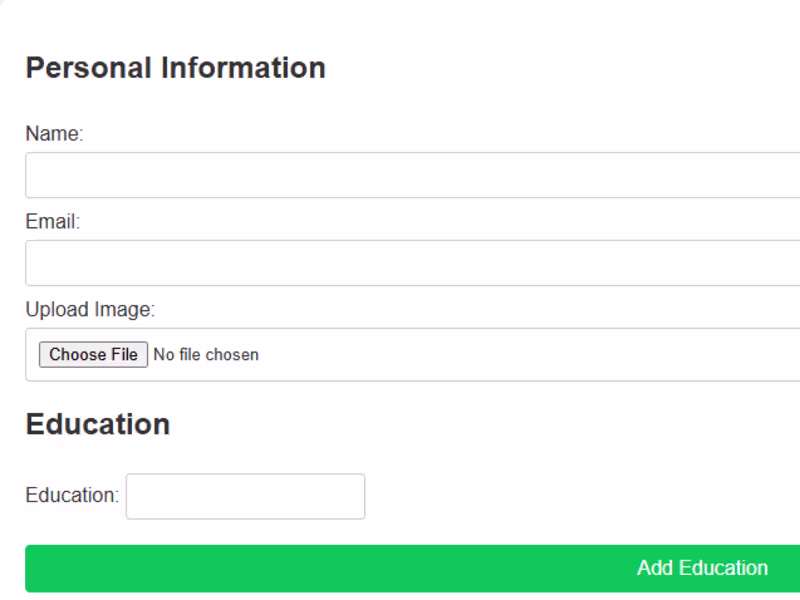Click the "Name:" label
Screen dimensions: 800x600
(x=54, y=134)
